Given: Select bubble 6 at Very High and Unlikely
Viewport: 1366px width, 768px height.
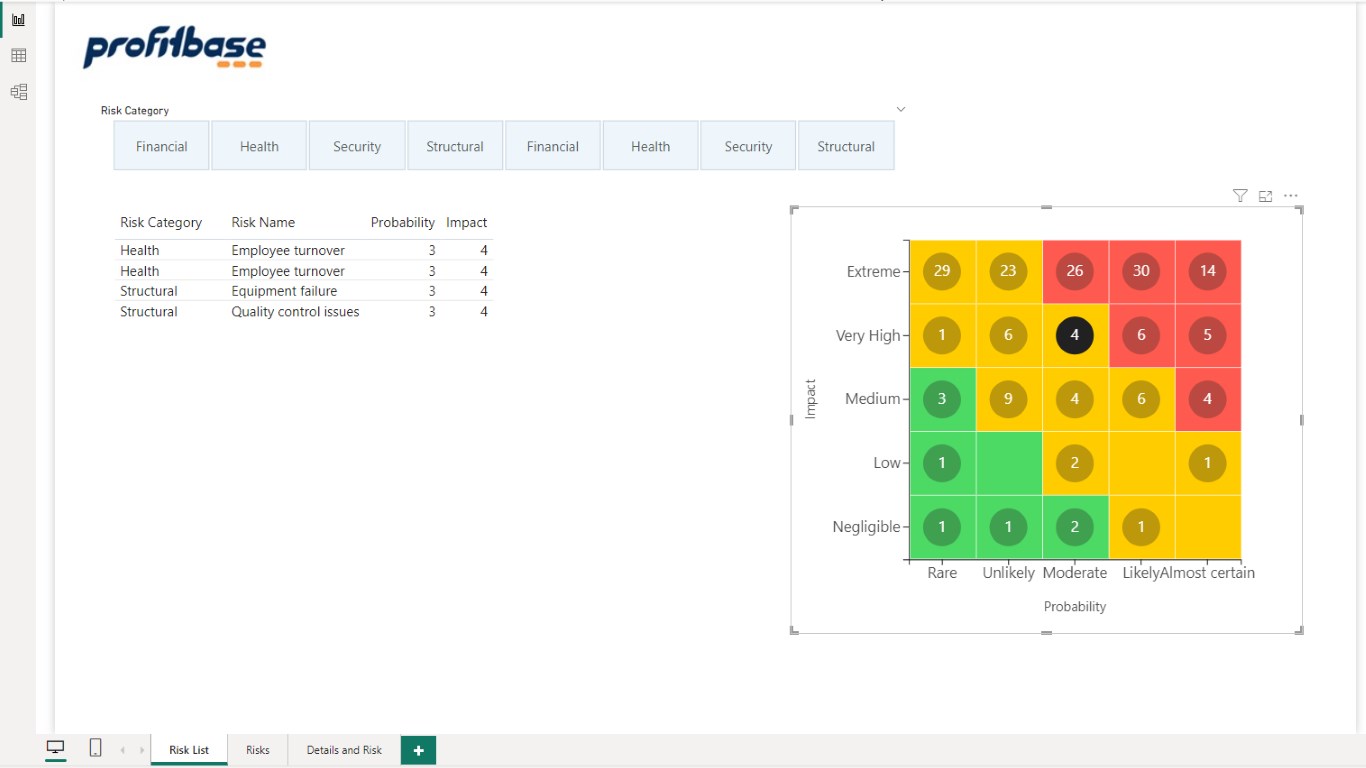Looking at the screenshot, I should click(x=1008, y=335).
